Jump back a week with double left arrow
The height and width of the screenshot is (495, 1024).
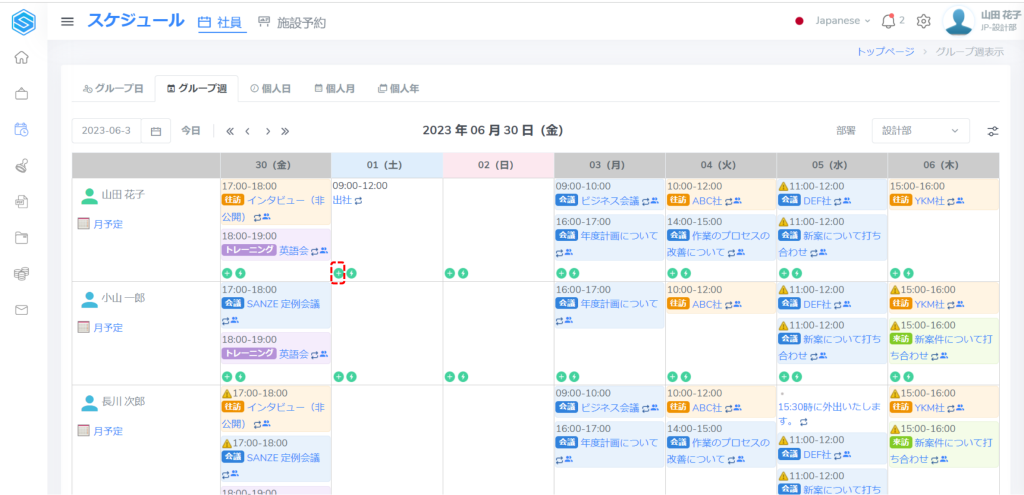[x=230, y=131]
